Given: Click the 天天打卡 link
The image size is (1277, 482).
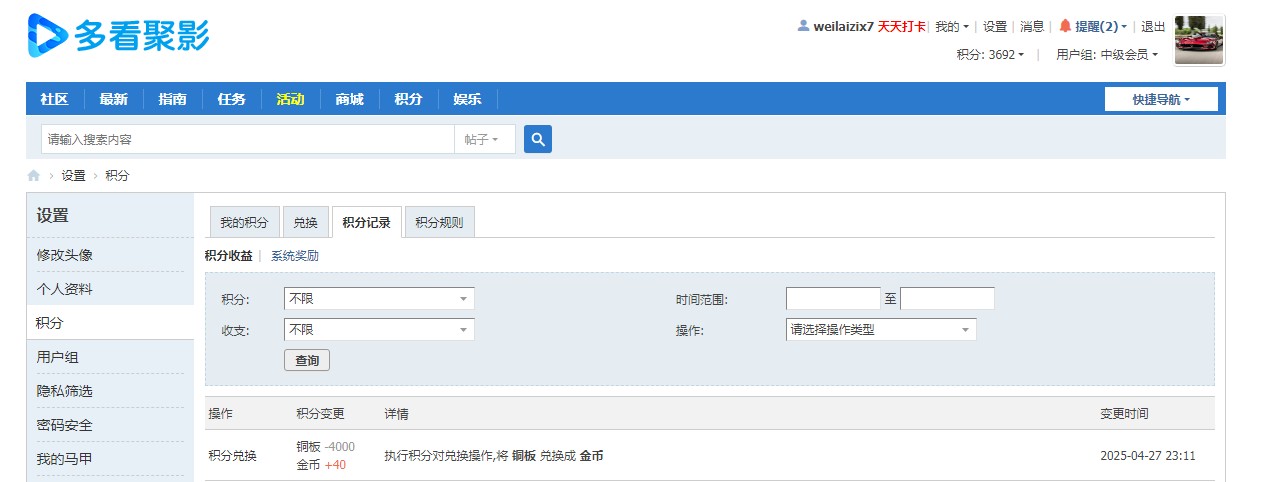Looking at the screenshot, I should 902,27.
